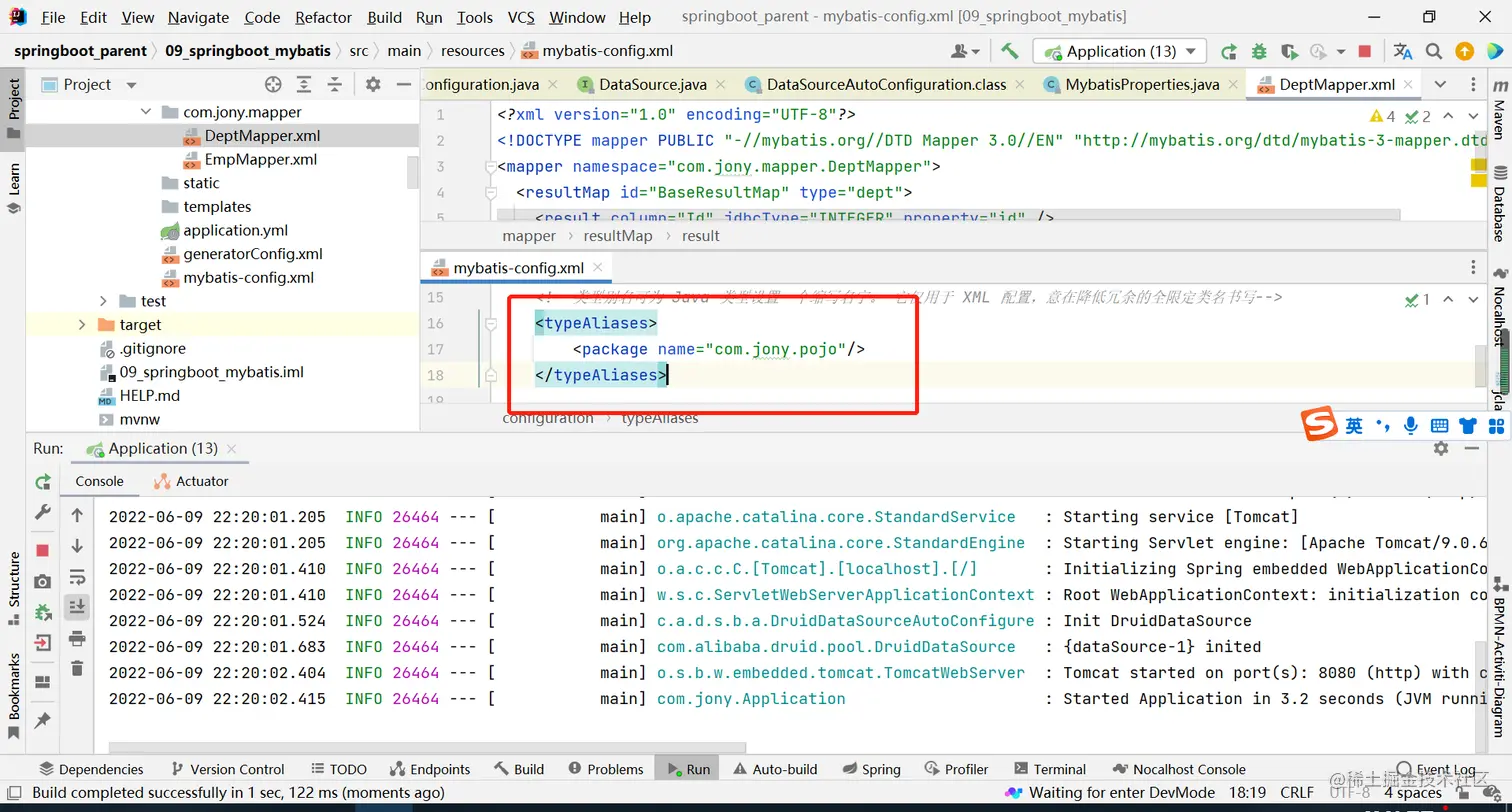1512x812 pixels.
Task: Select opened file in Project tree (target icon)
Action: 273,85
